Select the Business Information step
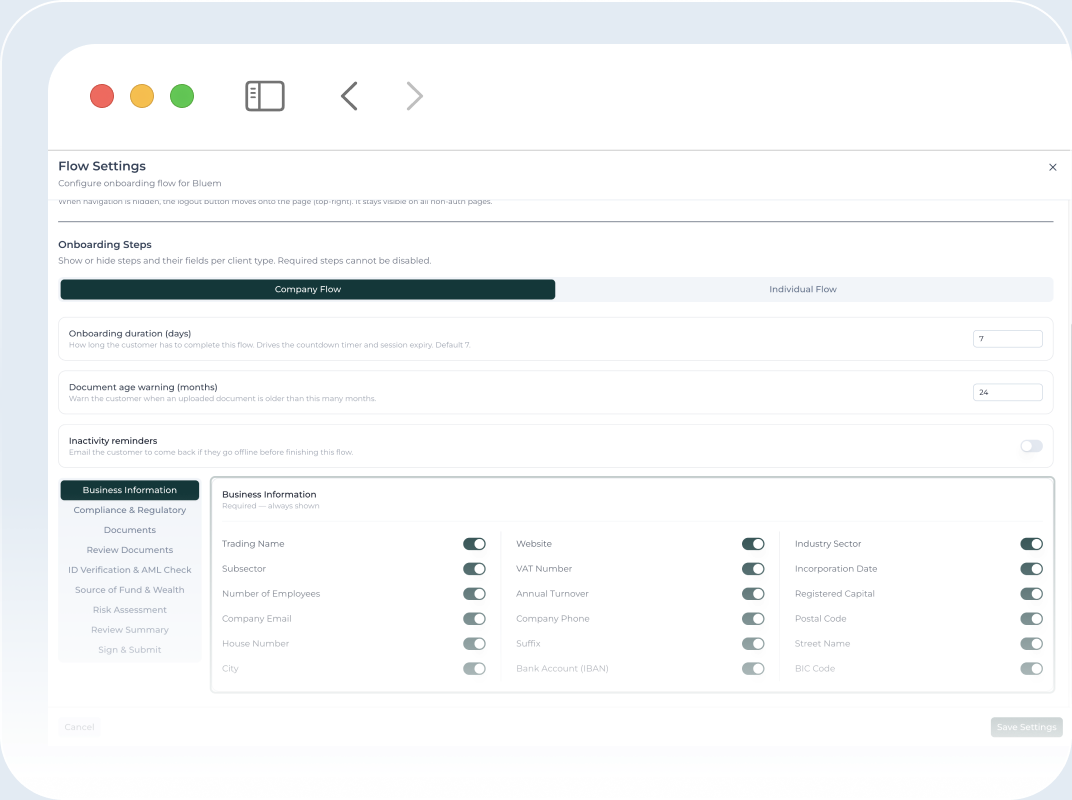Image resolution: width=1072 pixels, height=800 pixels. 130,490
